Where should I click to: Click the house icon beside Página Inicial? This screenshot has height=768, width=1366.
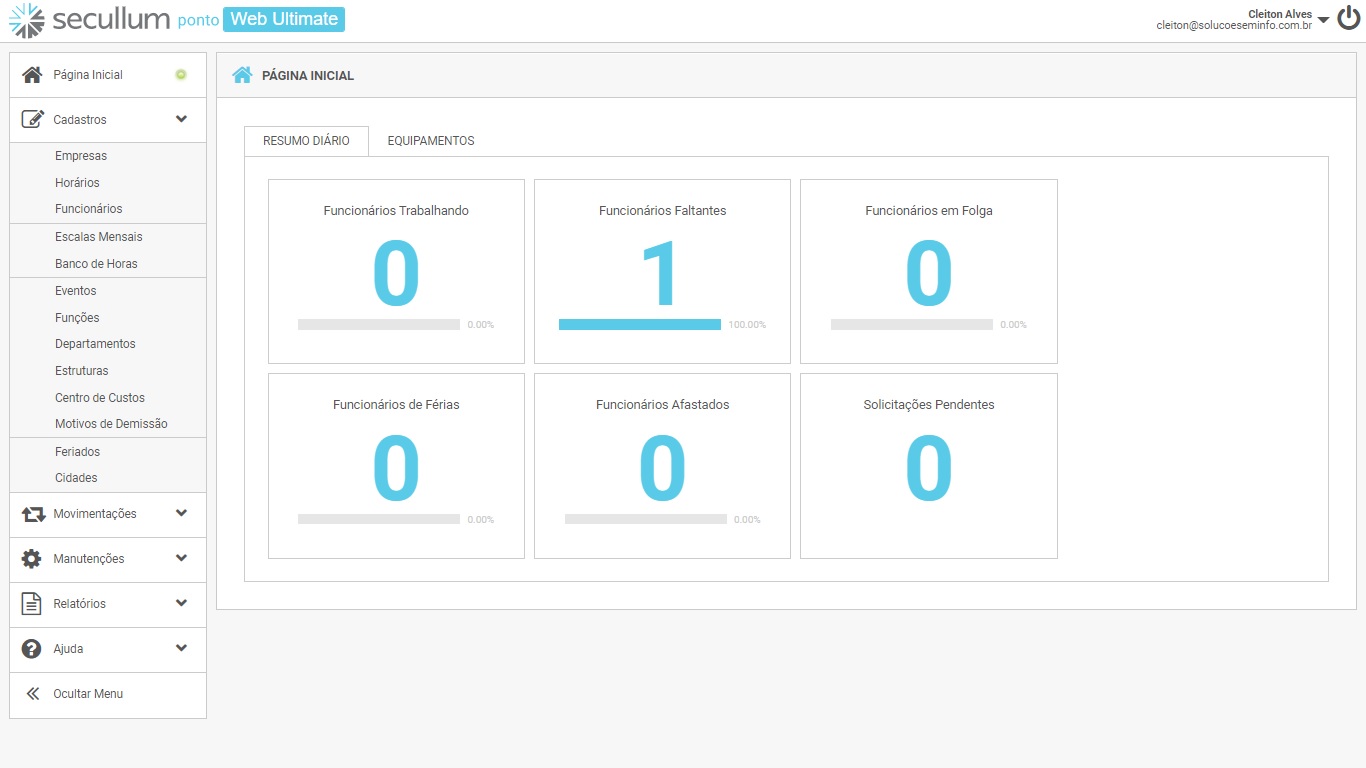point(32,75)
